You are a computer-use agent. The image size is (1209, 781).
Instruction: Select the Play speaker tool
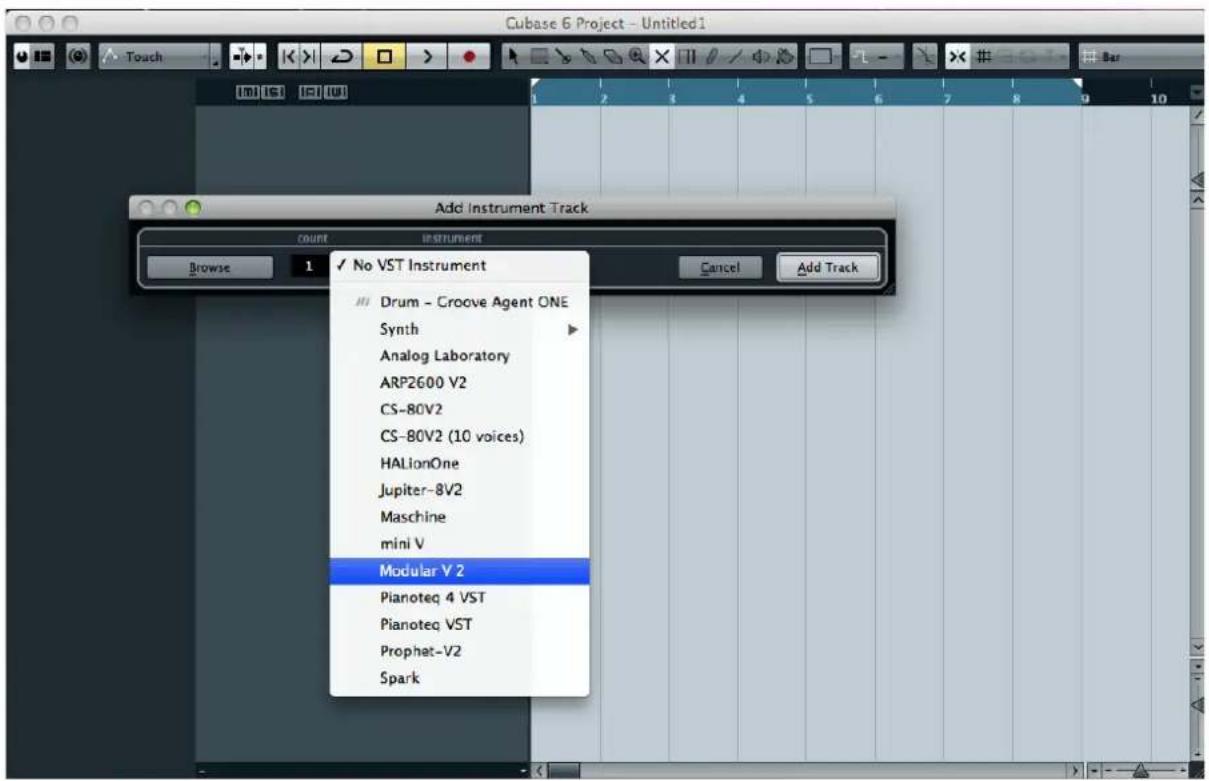pyautogui.click(x=759, y=56)
